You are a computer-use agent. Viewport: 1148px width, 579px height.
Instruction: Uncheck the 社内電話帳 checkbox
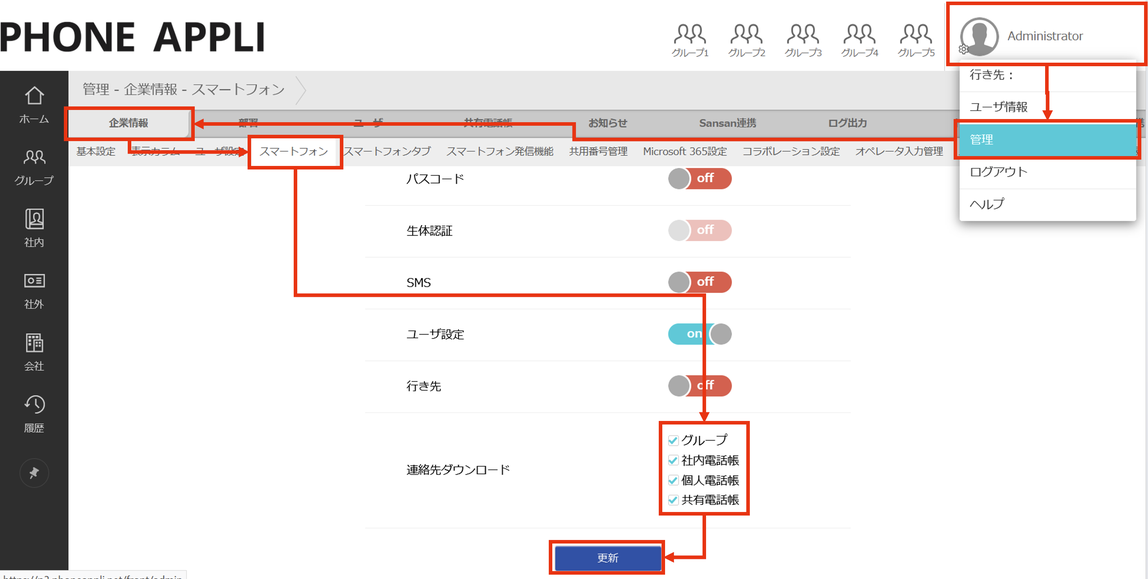[674, 461]
